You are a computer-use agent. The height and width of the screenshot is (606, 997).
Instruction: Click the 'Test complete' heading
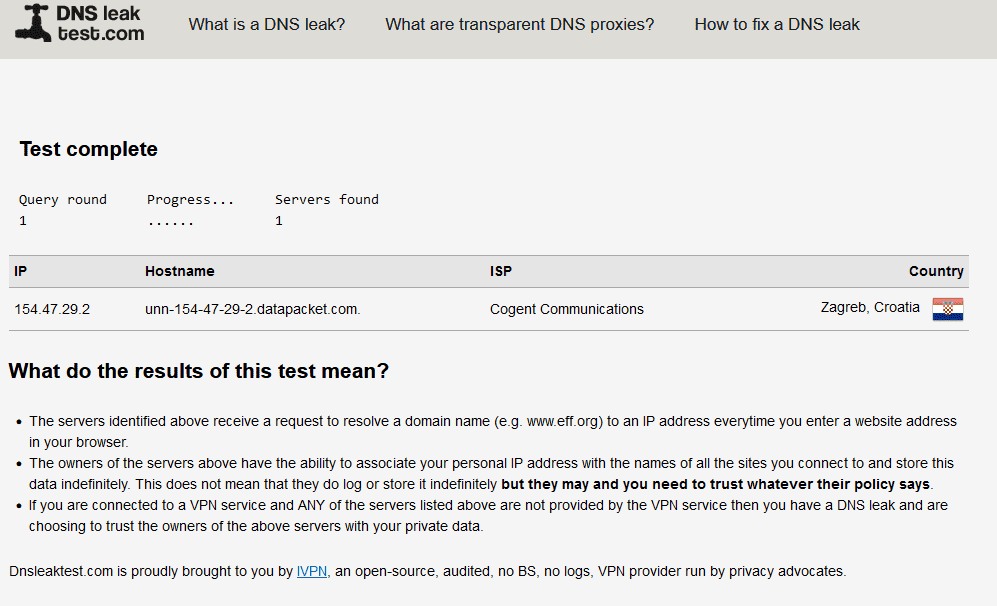[x=88, y=149]
